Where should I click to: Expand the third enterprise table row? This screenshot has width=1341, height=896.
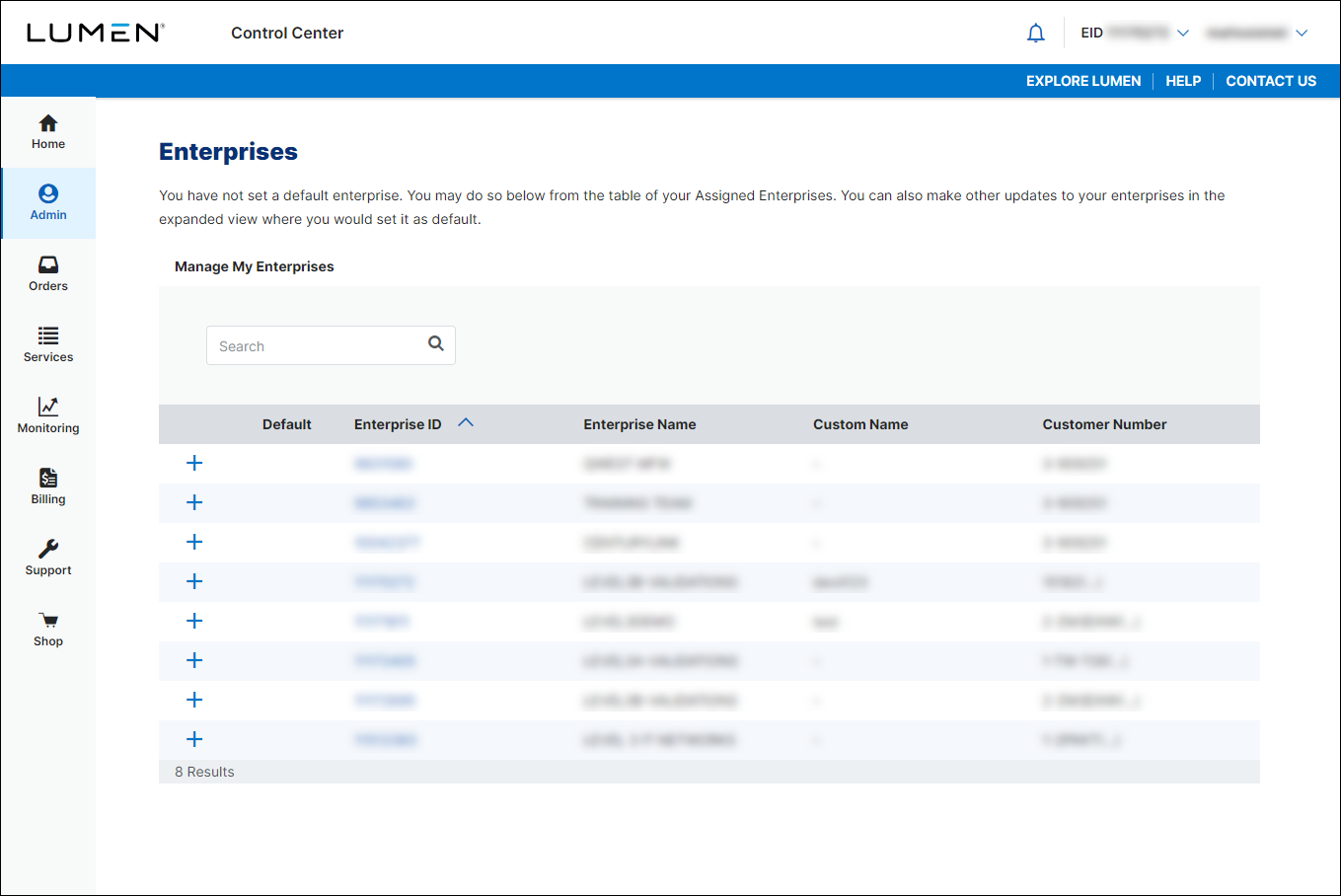[194, 542]
